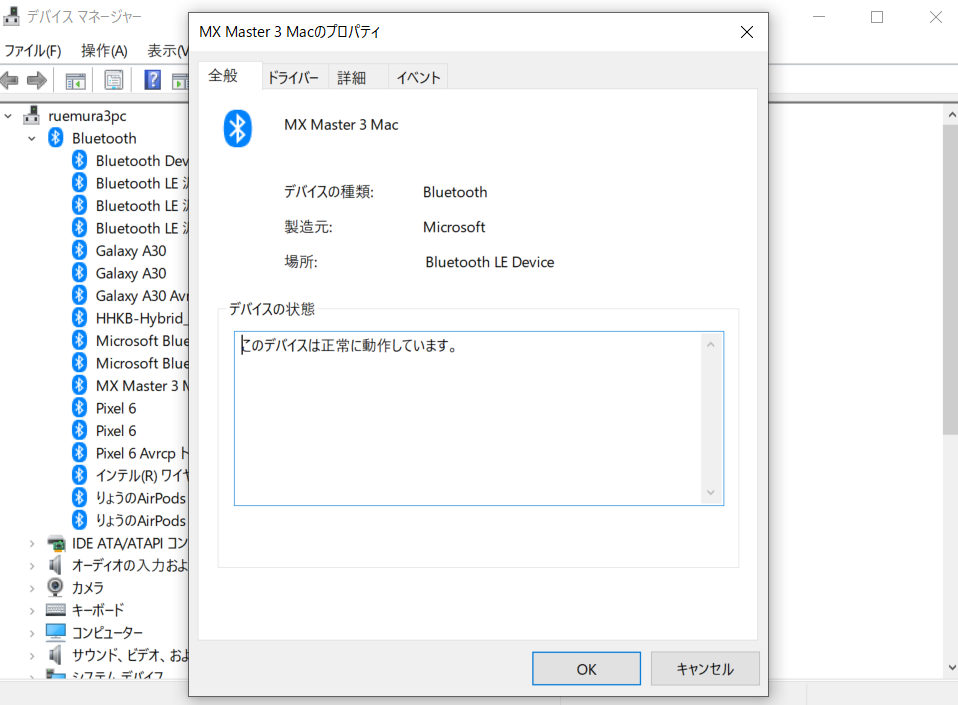Maximize the Device Manager window
Image resolution: width=958 pixels, height=705 pixels.
point(877,17)
